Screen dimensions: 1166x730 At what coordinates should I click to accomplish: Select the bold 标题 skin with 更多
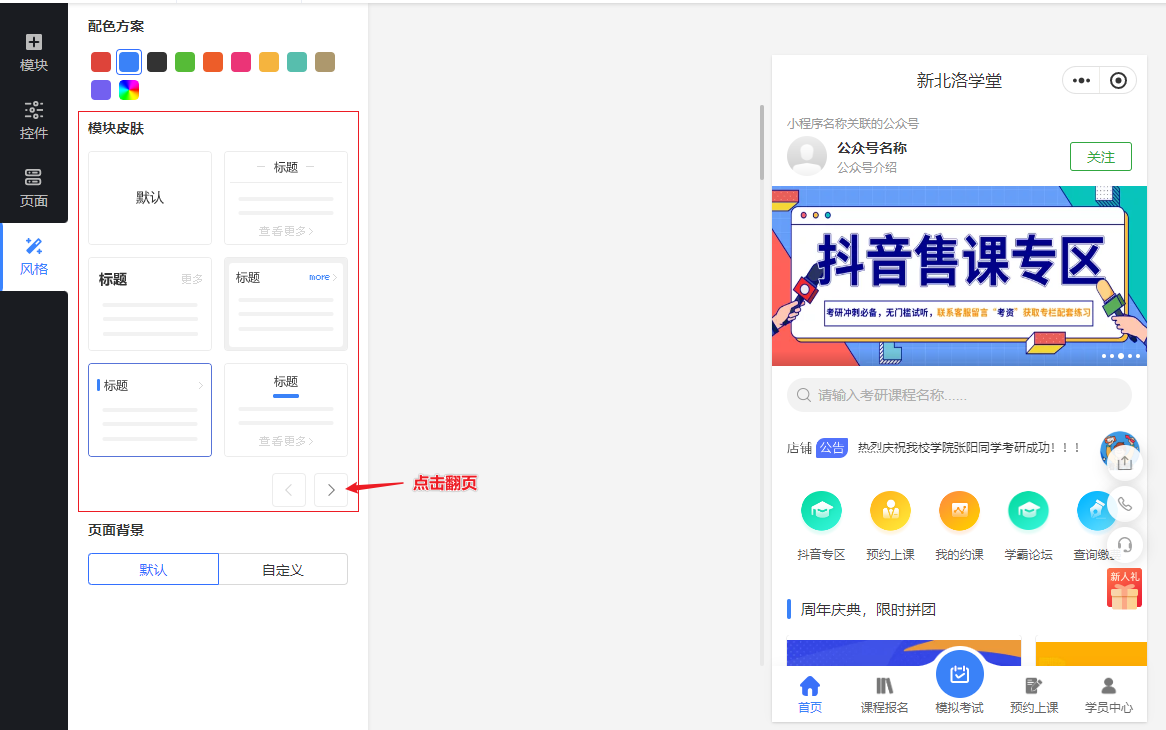click(150, 304)
